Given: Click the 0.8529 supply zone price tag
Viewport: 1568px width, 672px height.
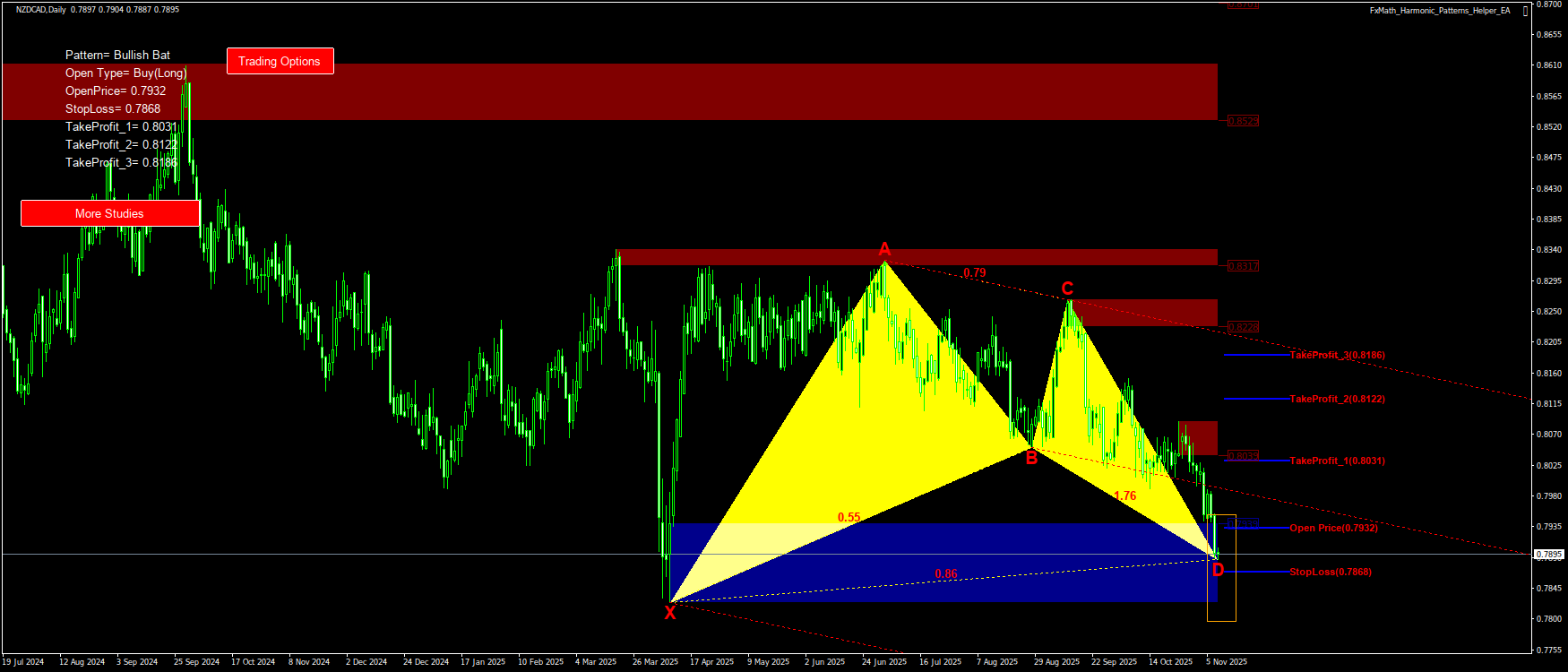Looking at the screenshot, I should tap(1243, 121).
